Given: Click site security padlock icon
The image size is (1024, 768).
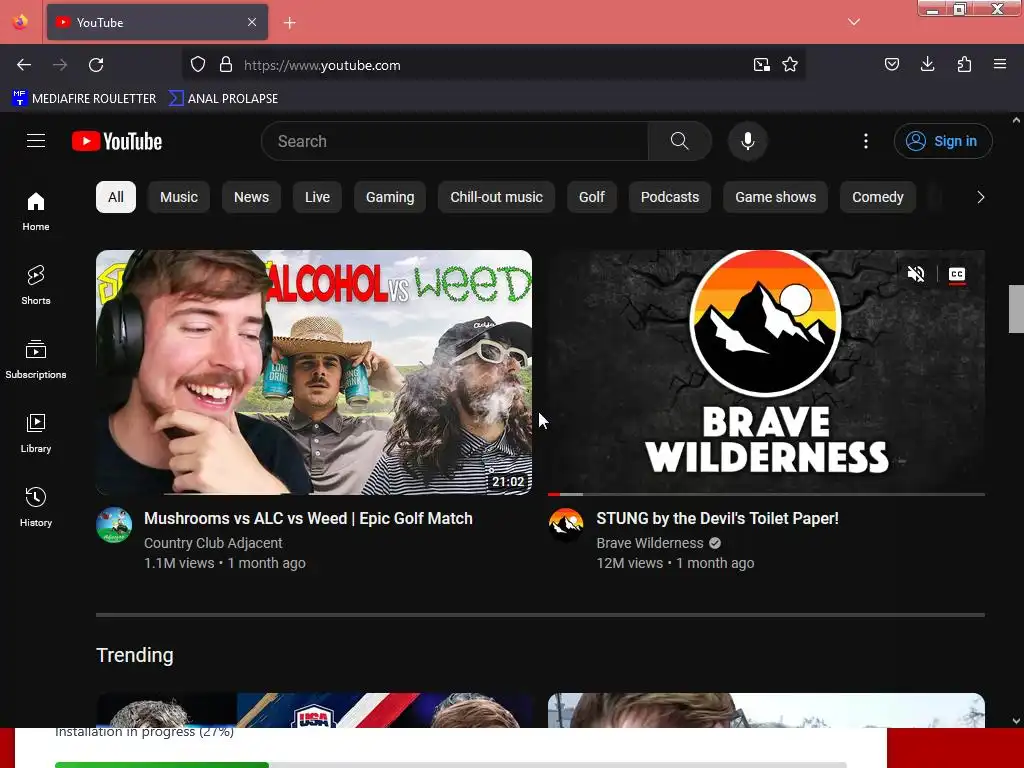Looking at the screenshot, I should 226,65.
